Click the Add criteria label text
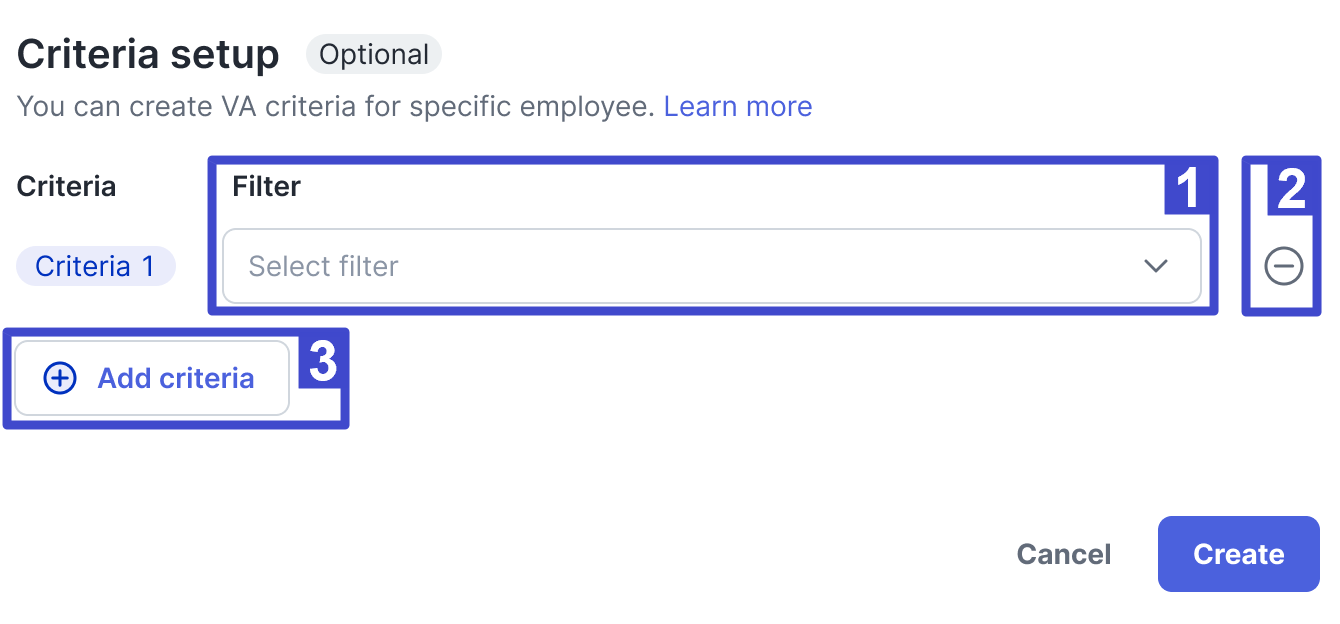Viewport: 1340px width, 624px height. pyautogui.click(x=176, y=378)
